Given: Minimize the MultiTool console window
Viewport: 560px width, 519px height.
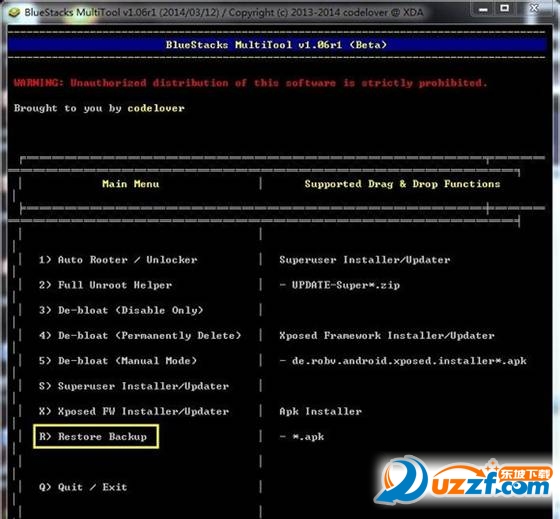Looking at the screenshot, I should coord(483,10).
